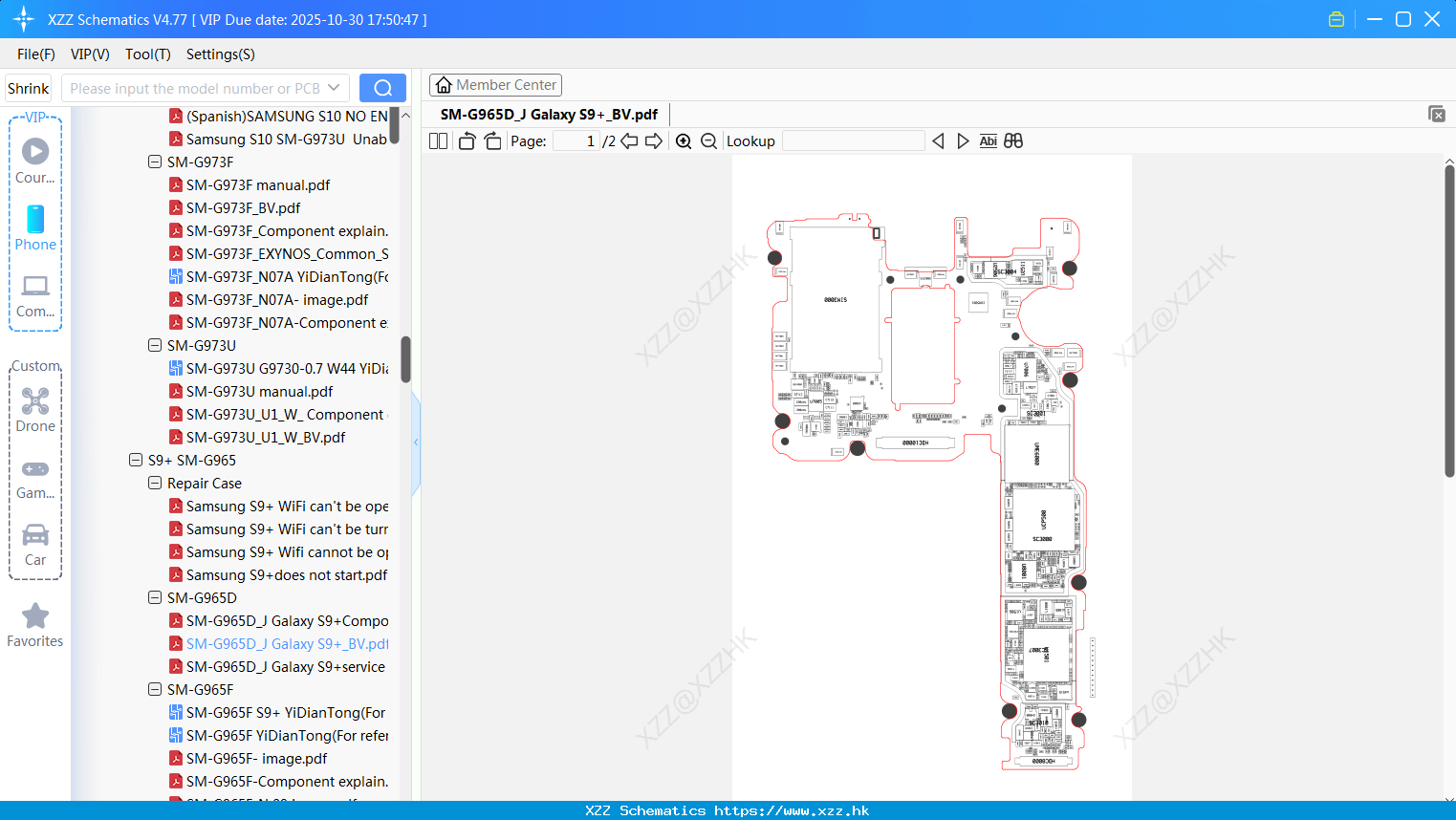The height and width of the screenshot is (820, 1456).
Task: Find the next lookup result
Action: point(963,141)
